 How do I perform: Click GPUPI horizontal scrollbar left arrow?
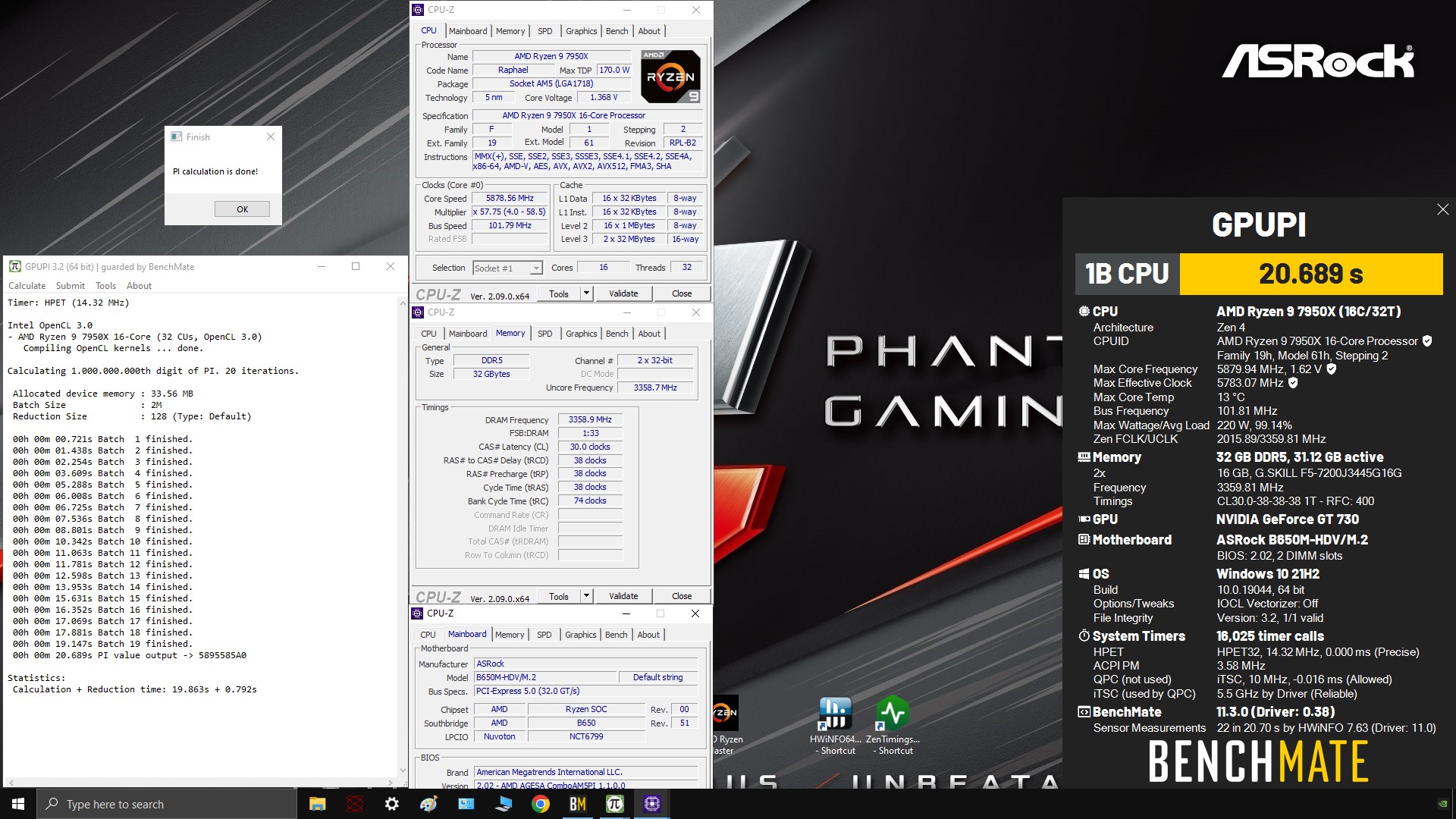pyautogui.click(x=10, y=782)
